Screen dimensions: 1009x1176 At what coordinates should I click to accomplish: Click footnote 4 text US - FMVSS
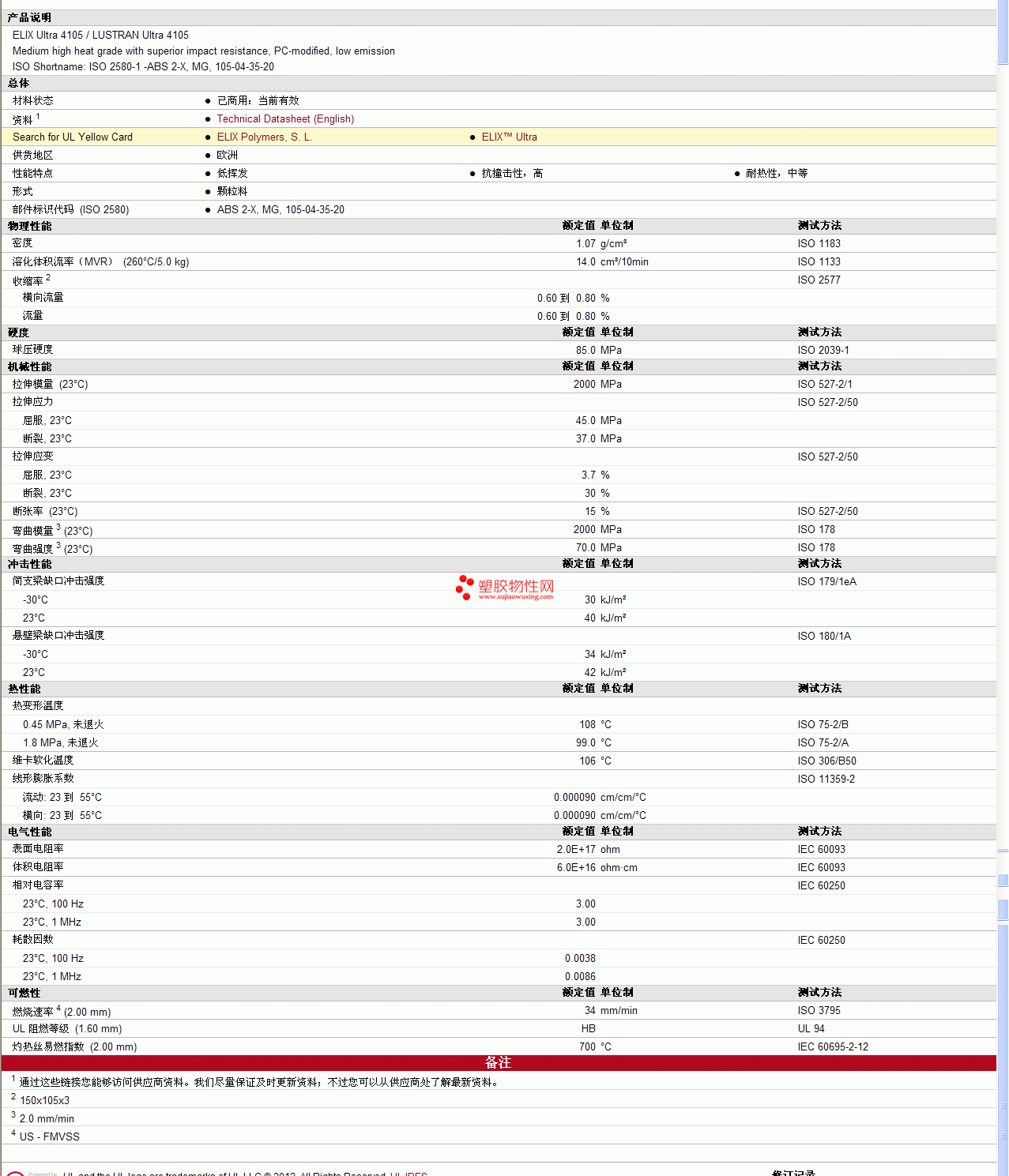coord(50,1137)
